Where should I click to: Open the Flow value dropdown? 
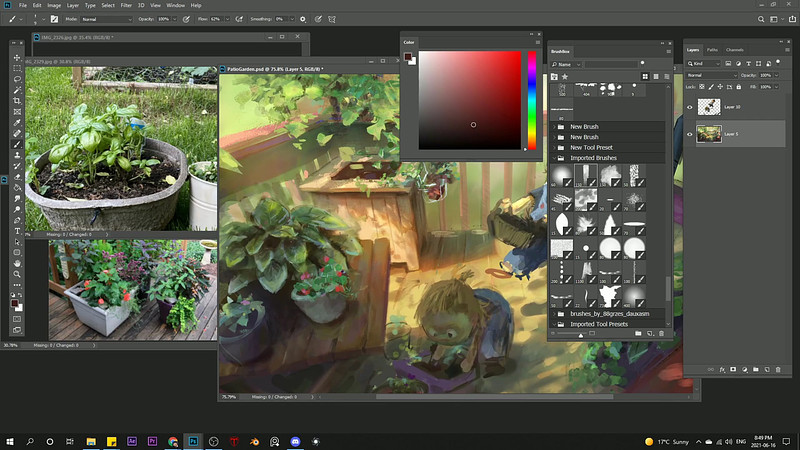pos(227,19)
